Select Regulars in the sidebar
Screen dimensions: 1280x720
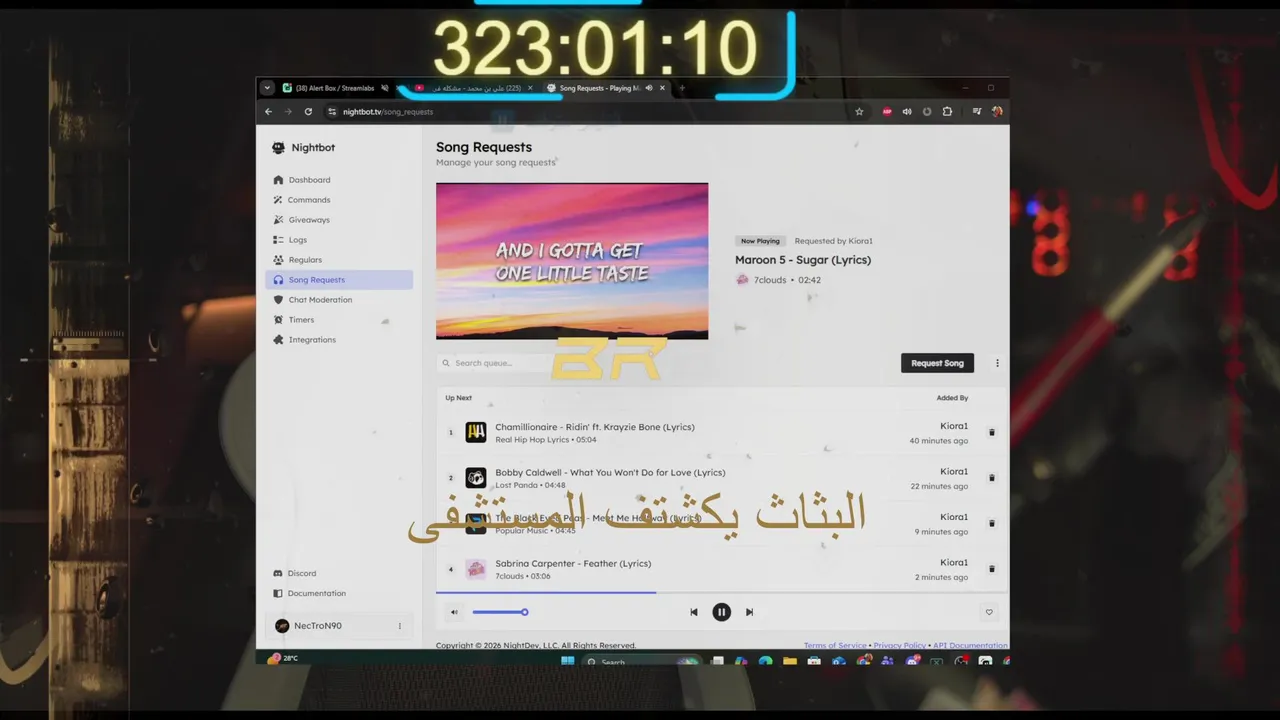338,260
